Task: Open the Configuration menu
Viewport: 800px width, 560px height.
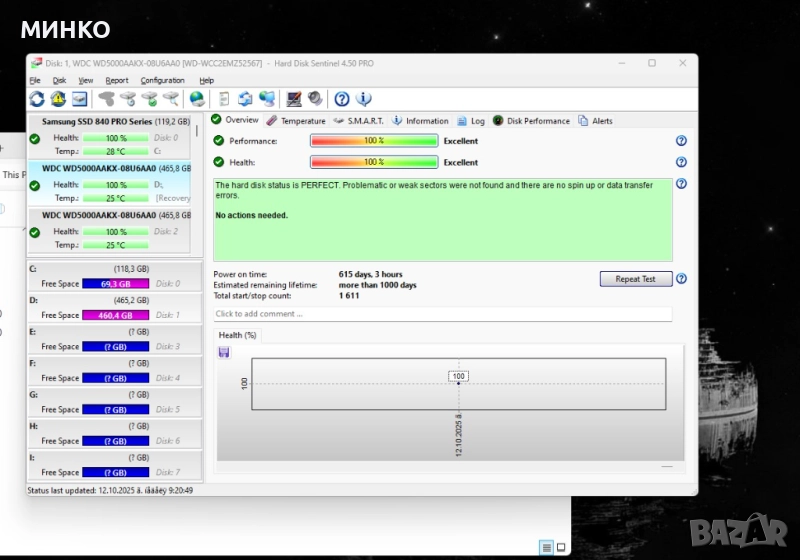Action: tap(162, 80)
